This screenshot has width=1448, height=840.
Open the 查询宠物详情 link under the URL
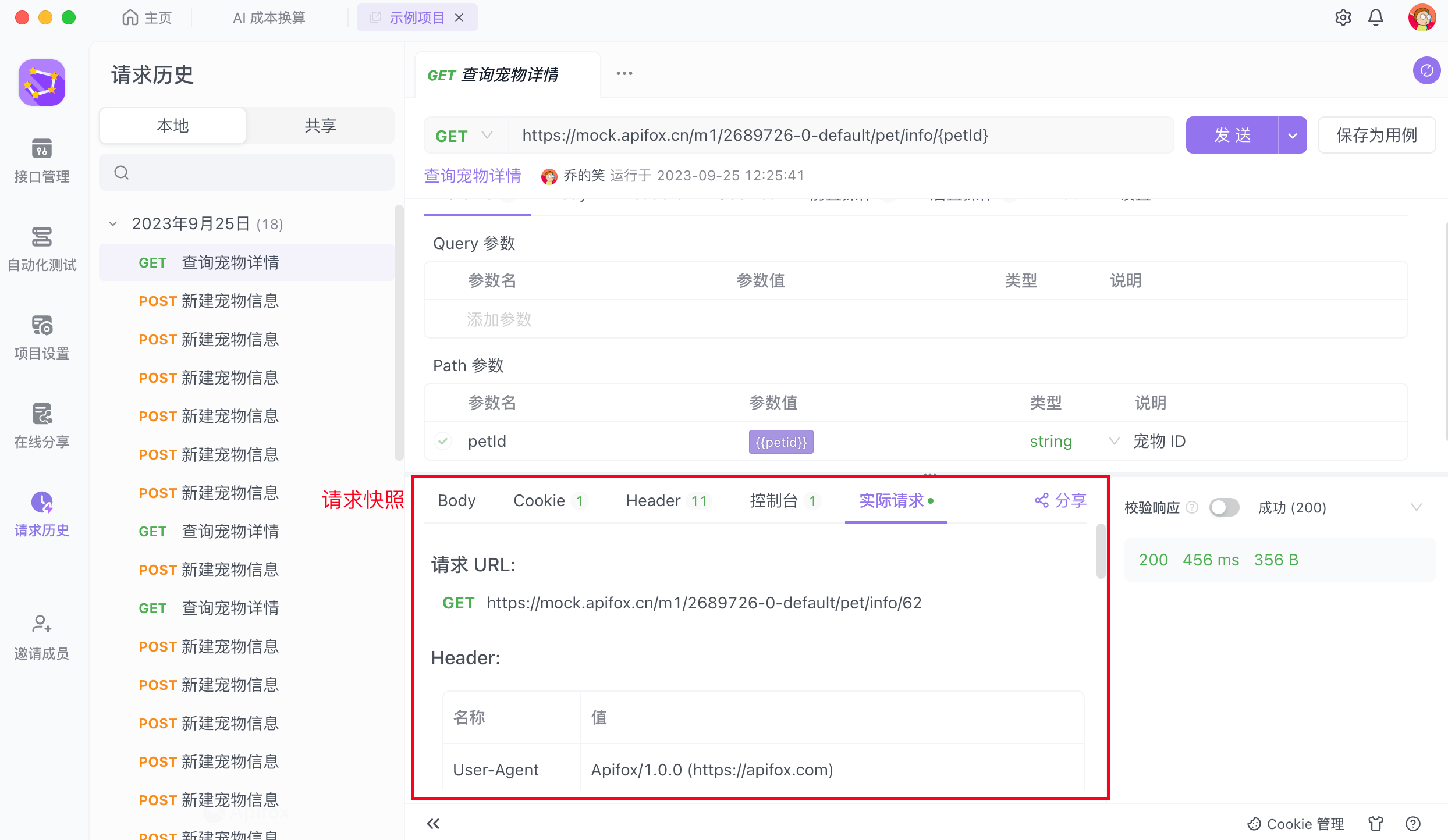(x=472, y=175)
